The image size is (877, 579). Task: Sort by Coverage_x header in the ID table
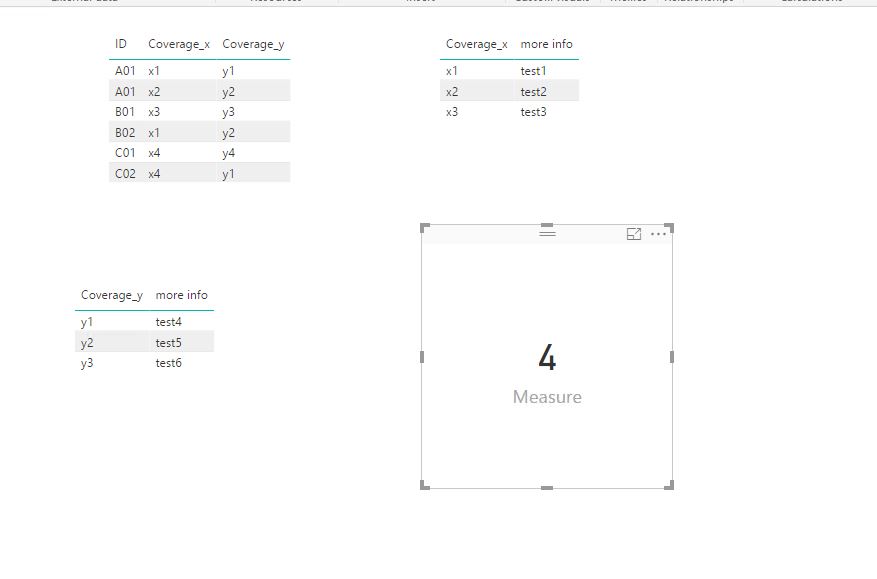(179, 44)
